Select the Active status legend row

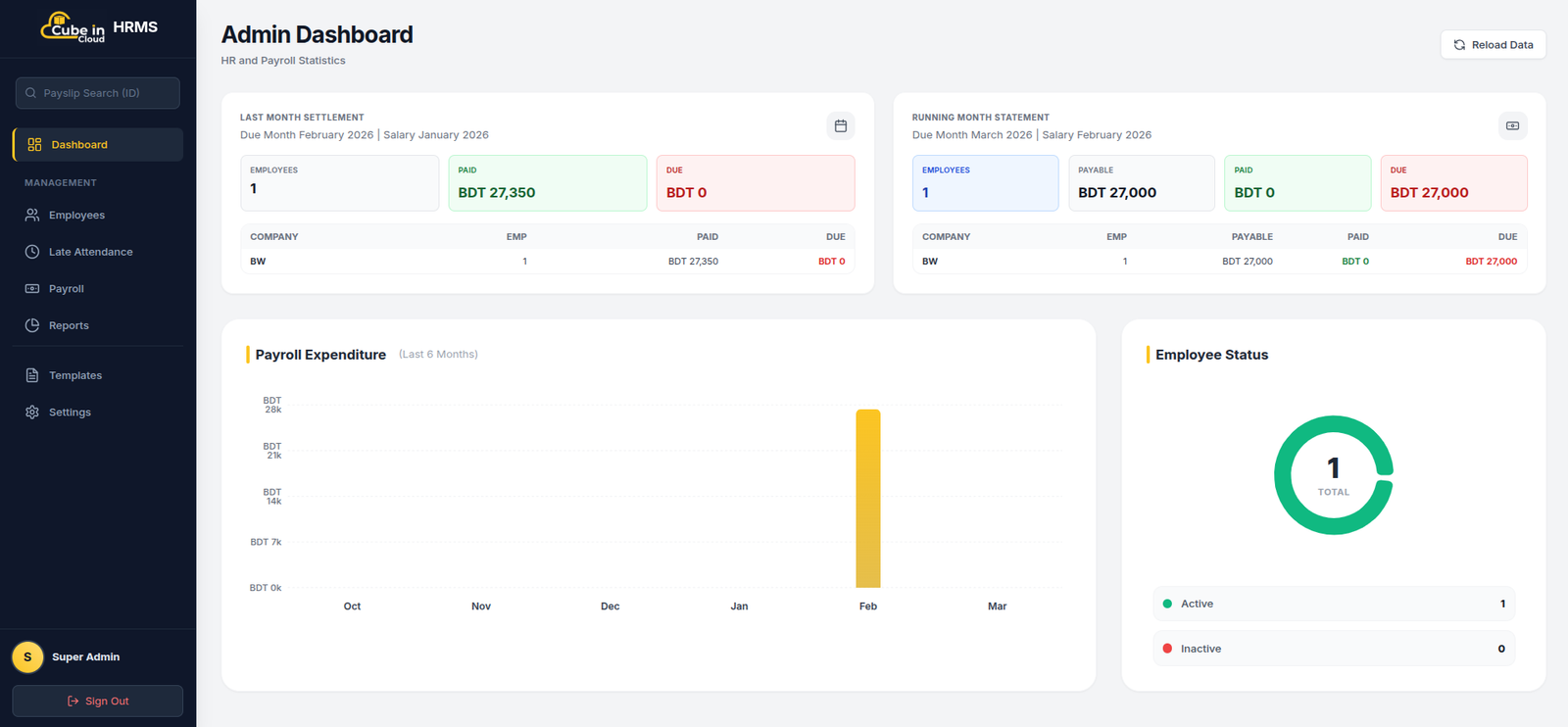pos(1334,604)
